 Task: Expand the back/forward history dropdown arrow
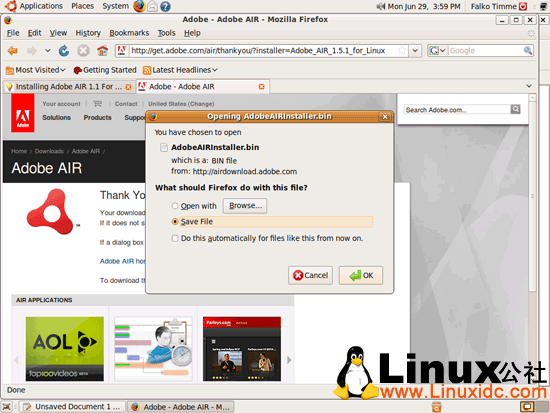click(48, 51)
